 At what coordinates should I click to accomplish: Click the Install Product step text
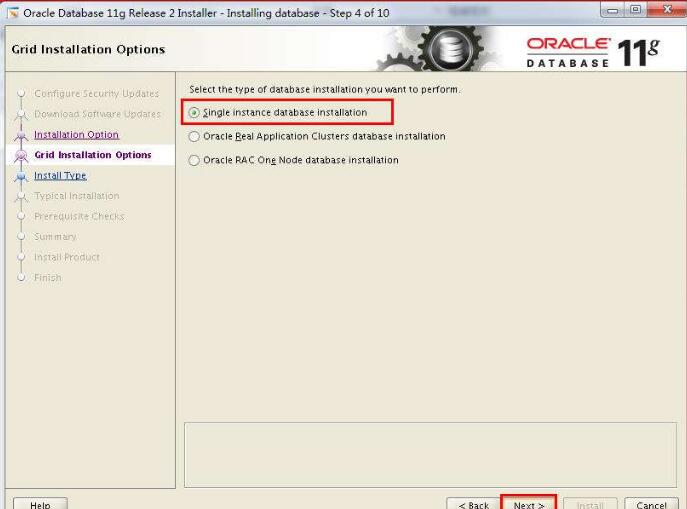pos(67,257)
